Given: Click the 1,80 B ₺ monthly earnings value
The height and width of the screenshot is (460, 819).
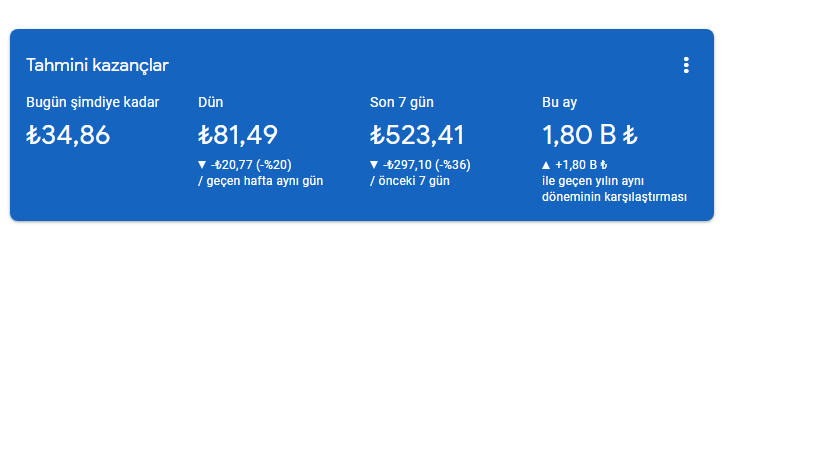Looking at the screenshot, I should pyautogui.click(x=590, y=135).
